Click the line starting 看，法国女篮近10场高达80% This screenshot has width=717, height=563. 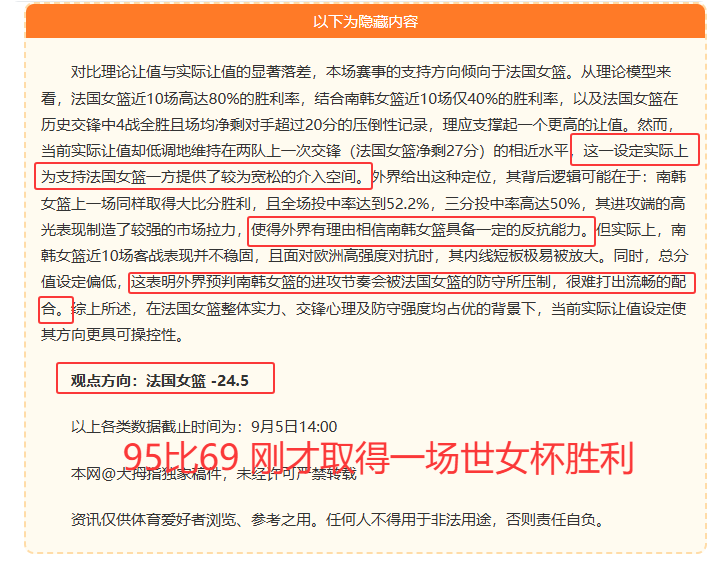coord(359,98)
